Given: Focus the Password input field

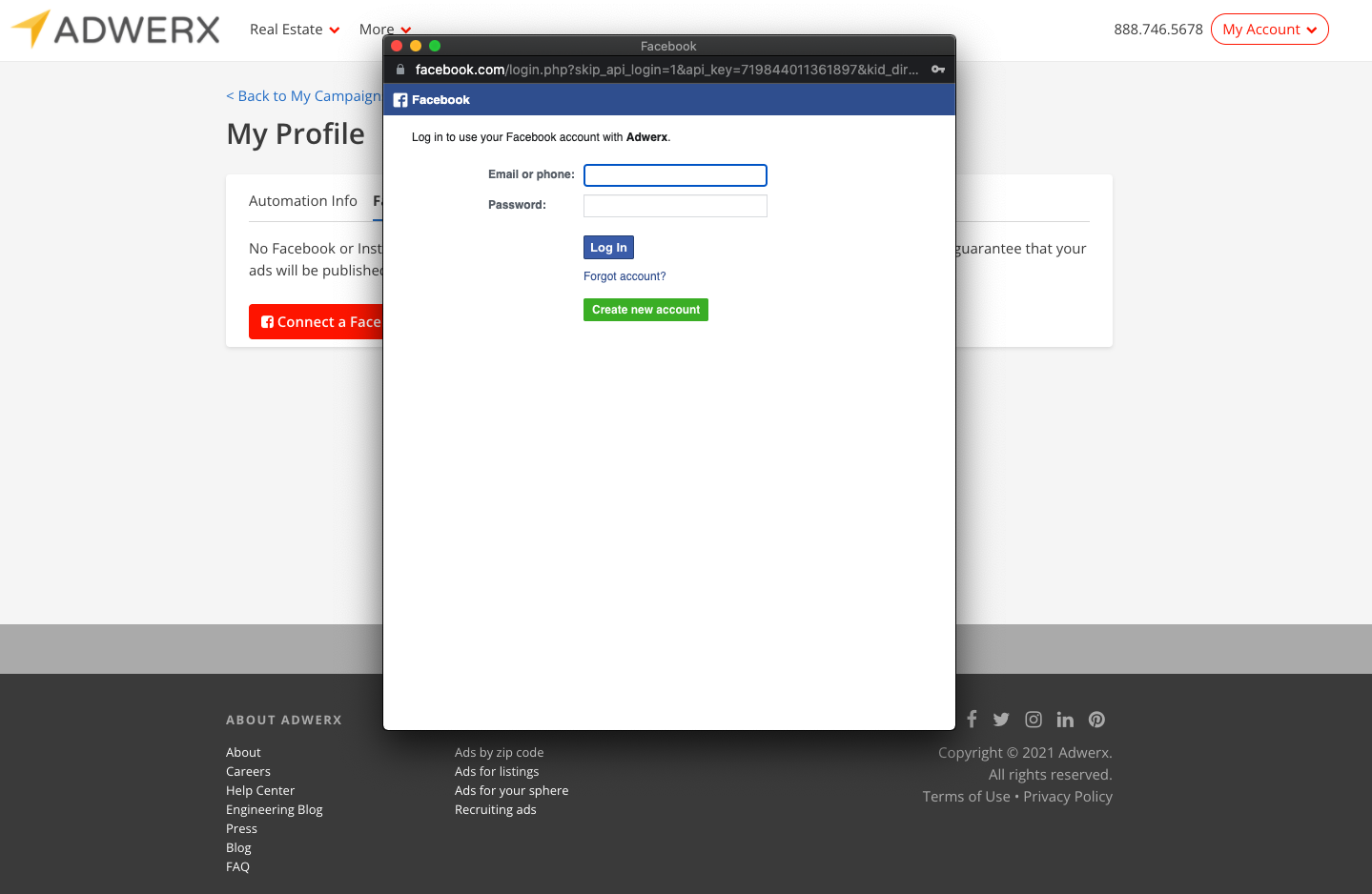Looking at the screenshot, I should 675,206.
